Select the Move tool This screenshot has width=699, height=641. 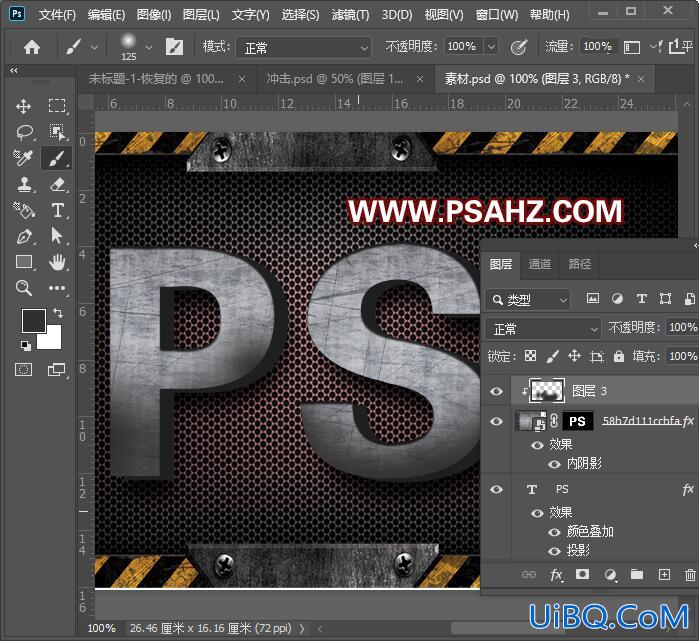click(23, 106)
